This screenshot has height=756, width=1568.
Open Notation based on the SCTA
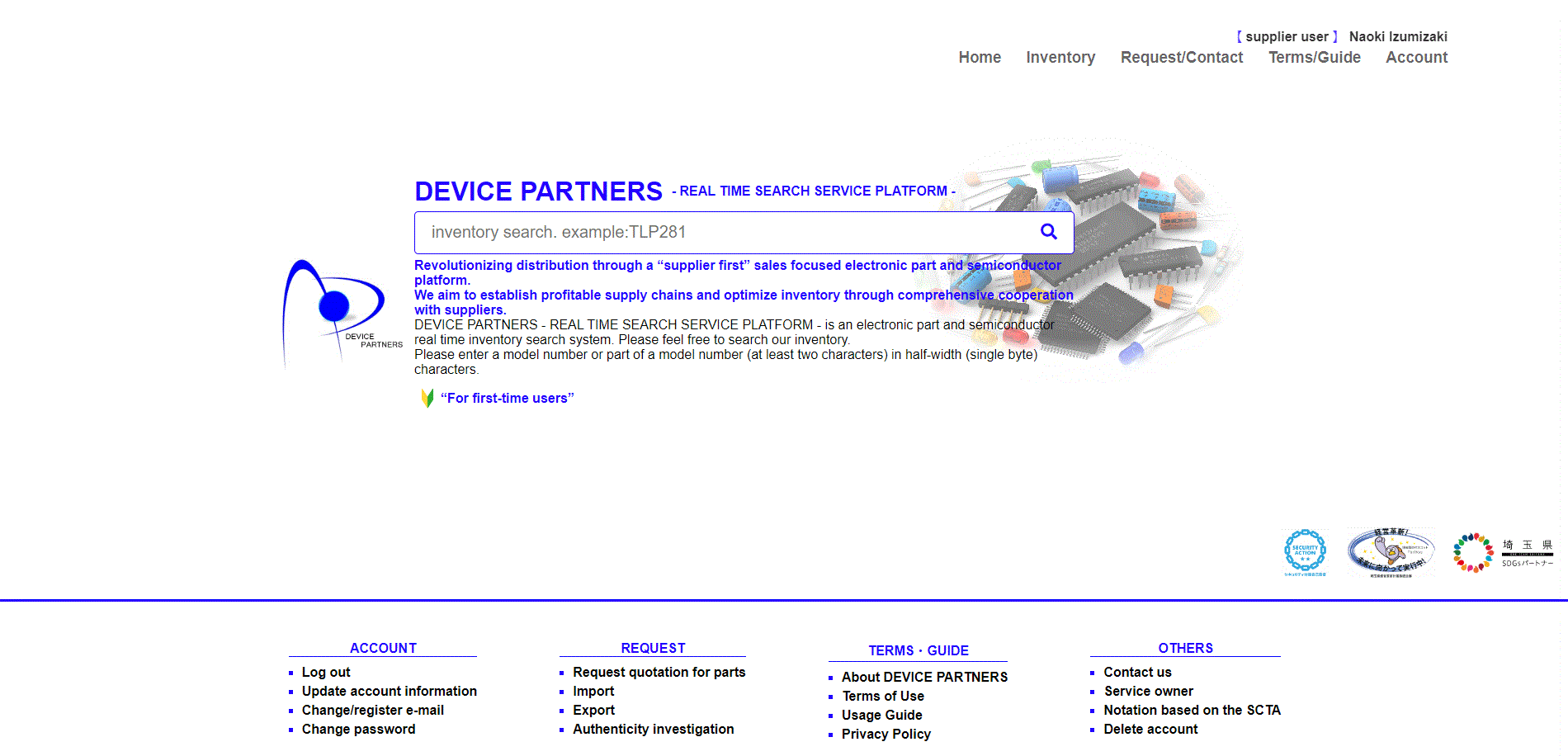tap(1193, 710)
